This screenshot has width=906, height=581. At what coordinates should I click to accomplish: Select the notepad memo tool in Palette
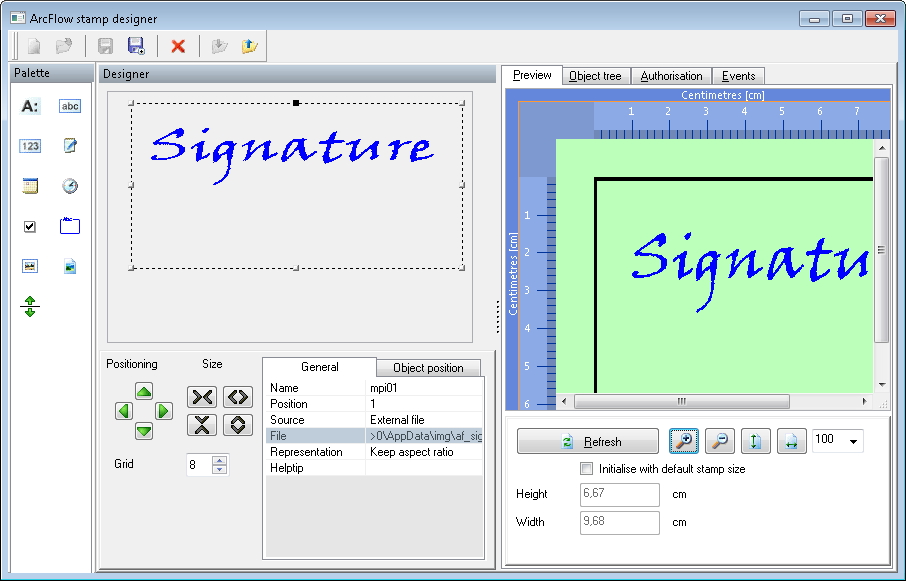70,146
